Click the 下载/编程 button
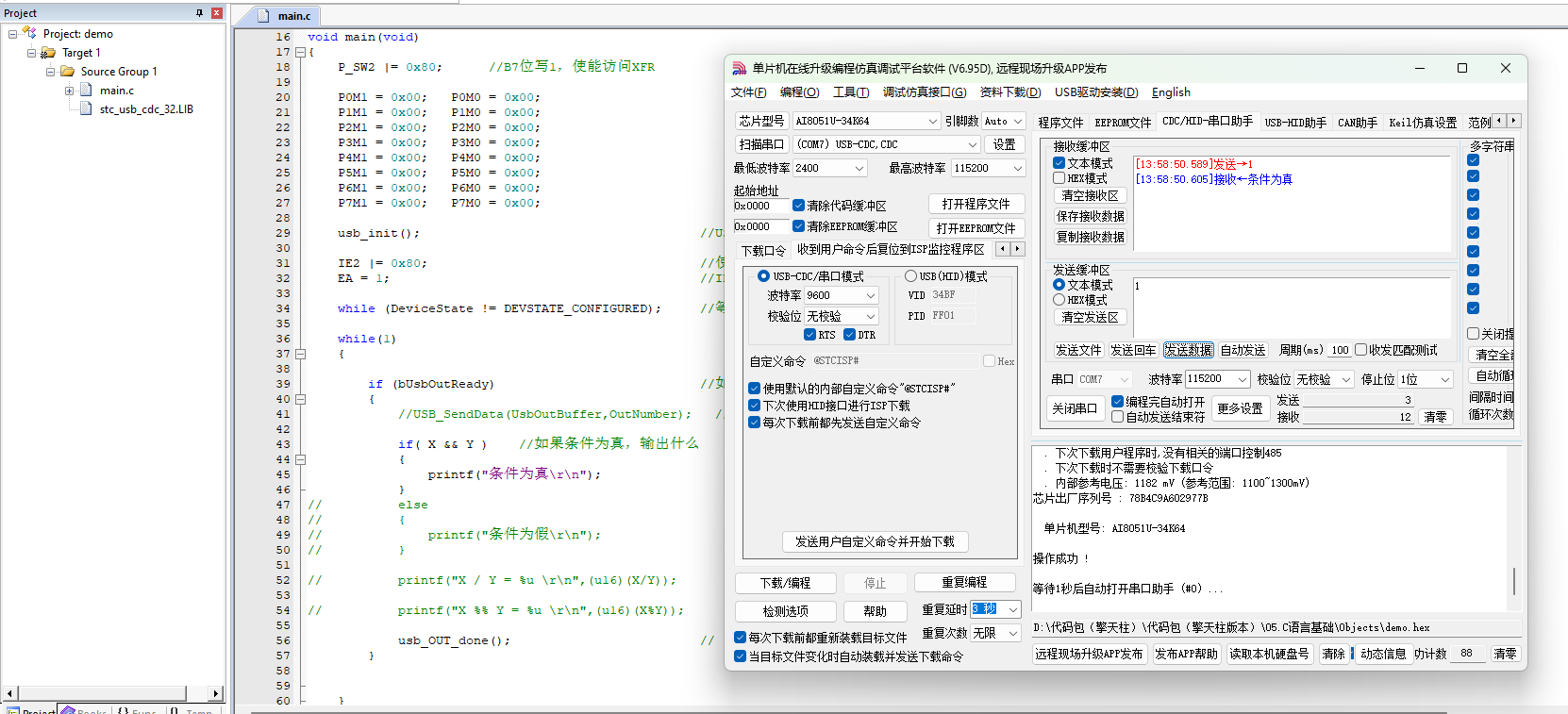This screenshot has height=714, width=1568. (x=785, y=583)
